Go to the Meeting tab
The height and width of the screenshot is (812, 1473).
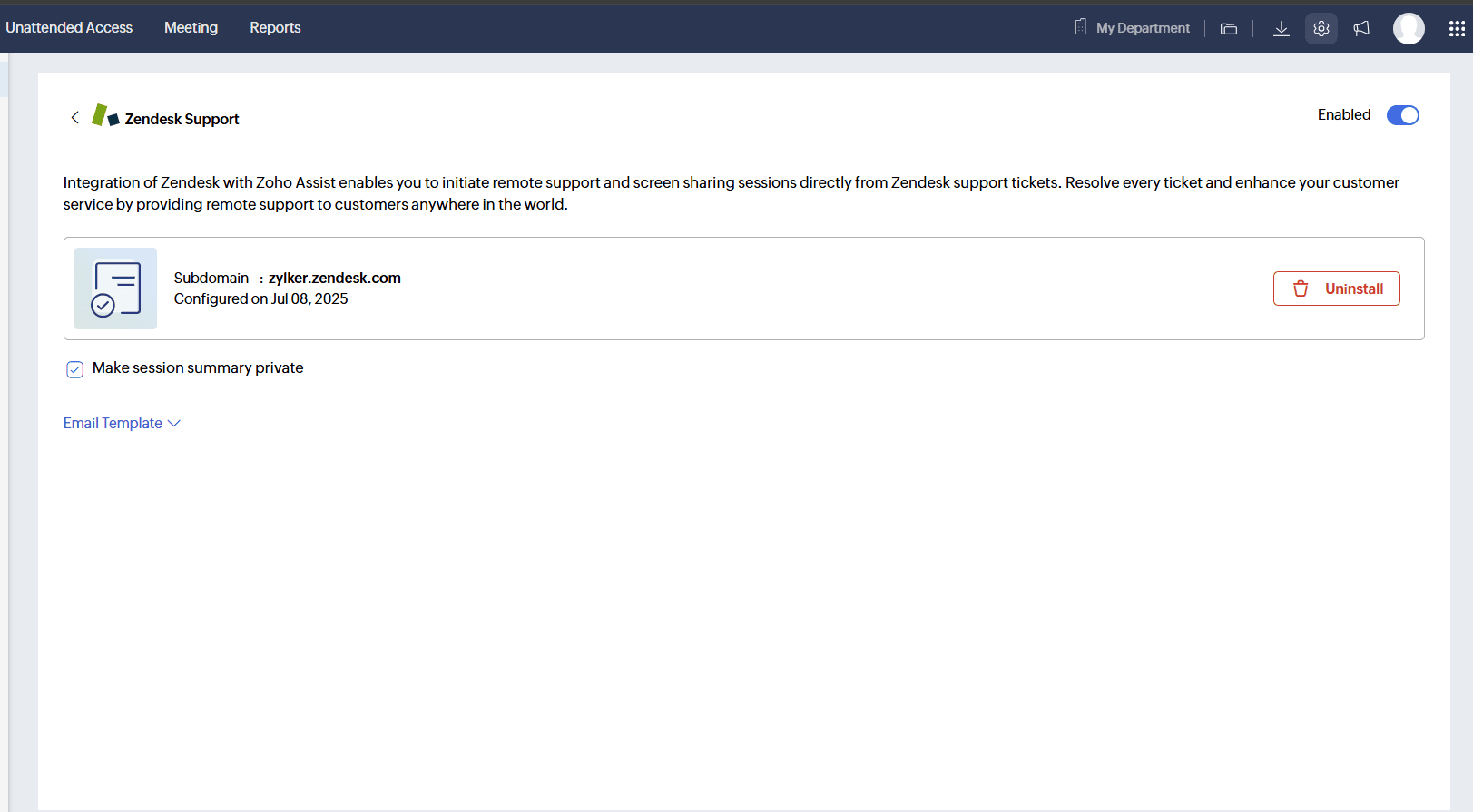click(191, 28)
